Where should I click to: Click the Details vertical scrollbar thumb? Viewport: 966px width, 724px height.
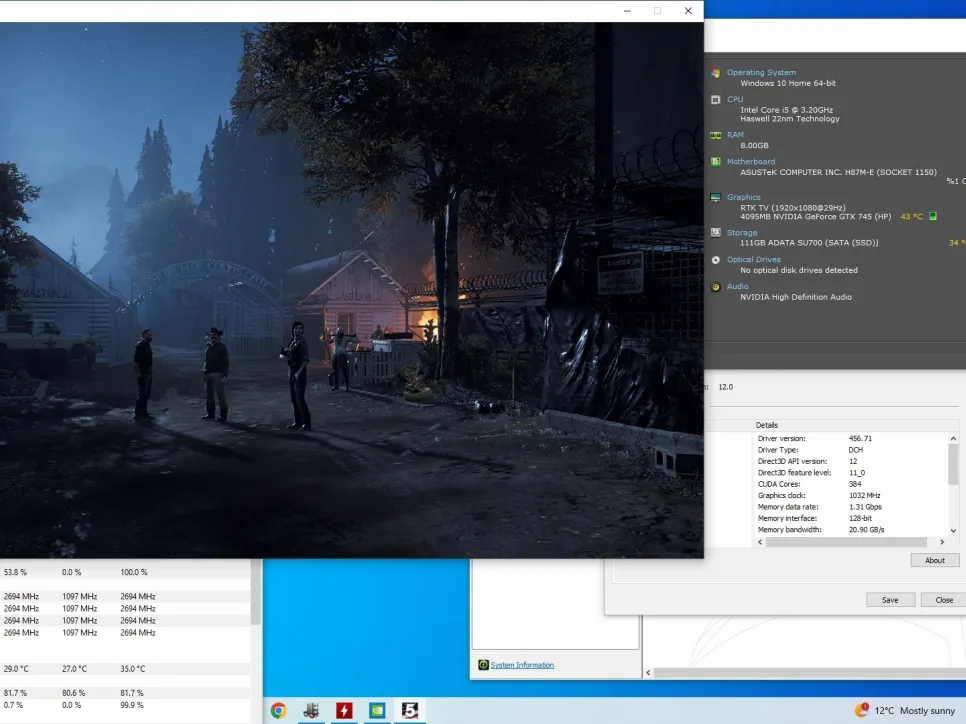[x=953, y=464]
